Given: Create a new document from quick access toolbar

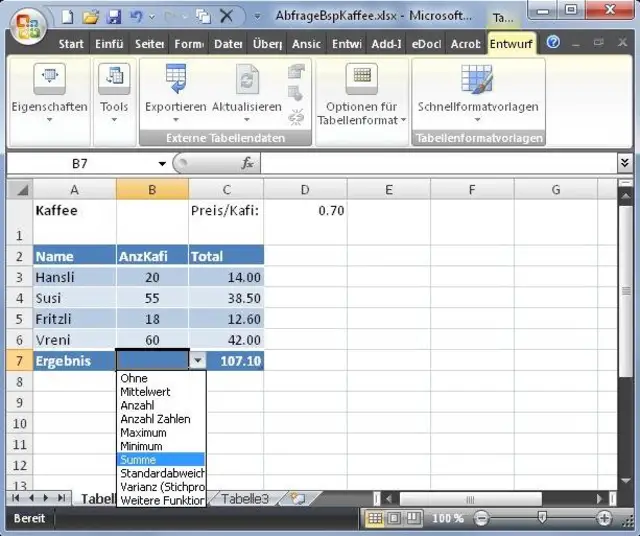Looking at the screenshot, I should [68, 16].
